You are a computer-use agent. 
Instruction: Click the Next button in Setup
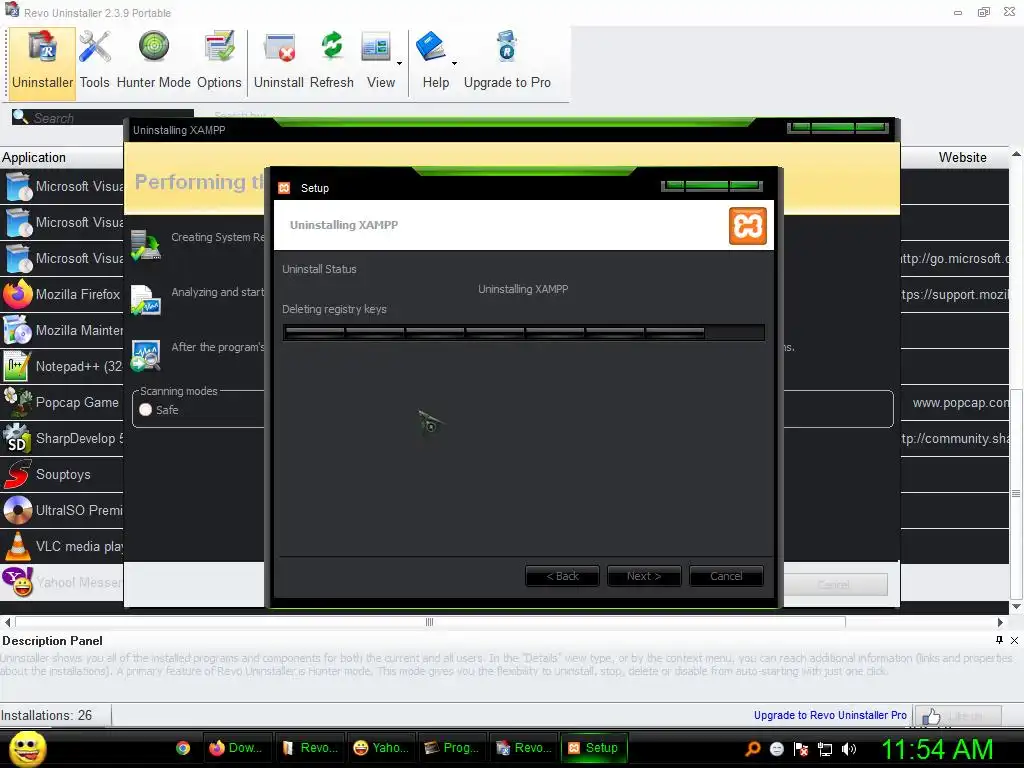point(644,576)
